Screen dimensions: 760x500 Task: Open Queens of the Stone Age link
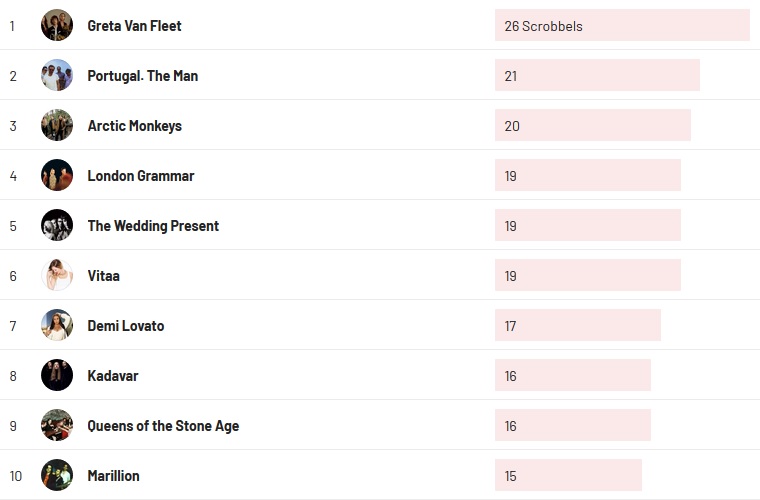tap(163, 426)
